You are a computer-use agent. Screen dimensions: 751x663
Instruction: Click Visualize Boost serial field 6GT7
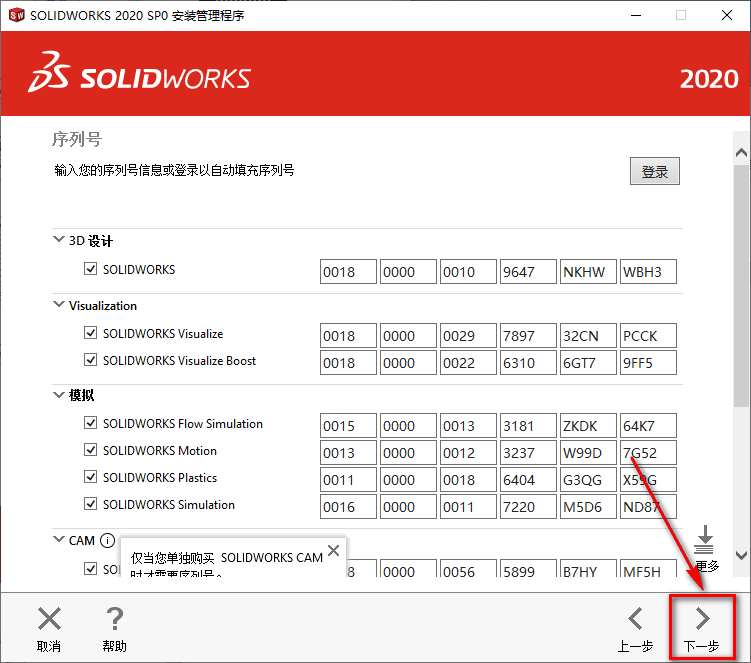click(x=588, y=363)
